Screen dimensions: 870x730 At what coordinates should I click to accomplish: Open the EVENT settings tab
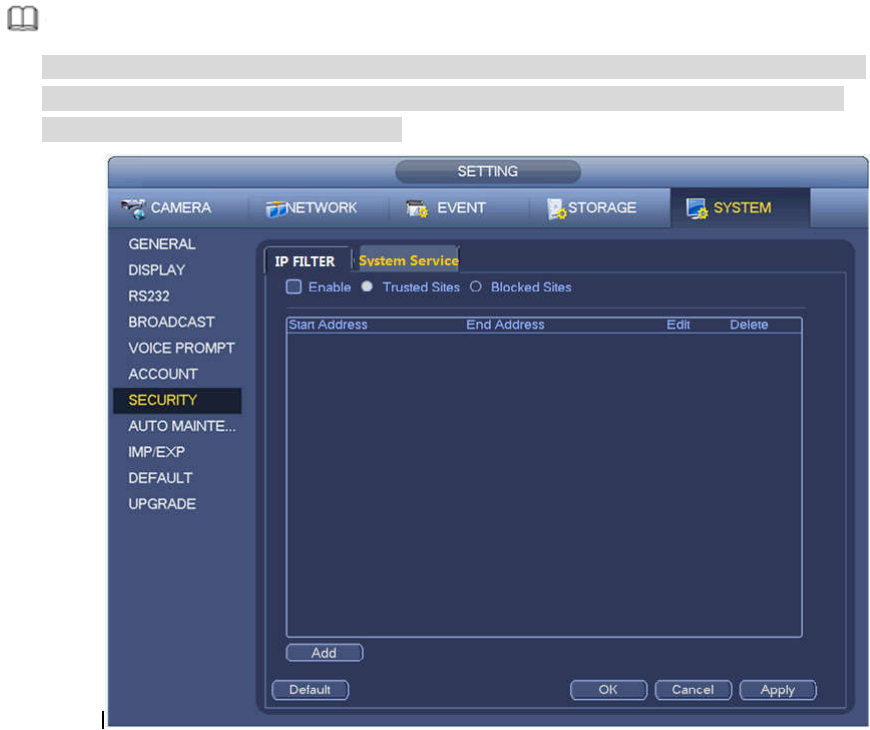click(459, 208)
